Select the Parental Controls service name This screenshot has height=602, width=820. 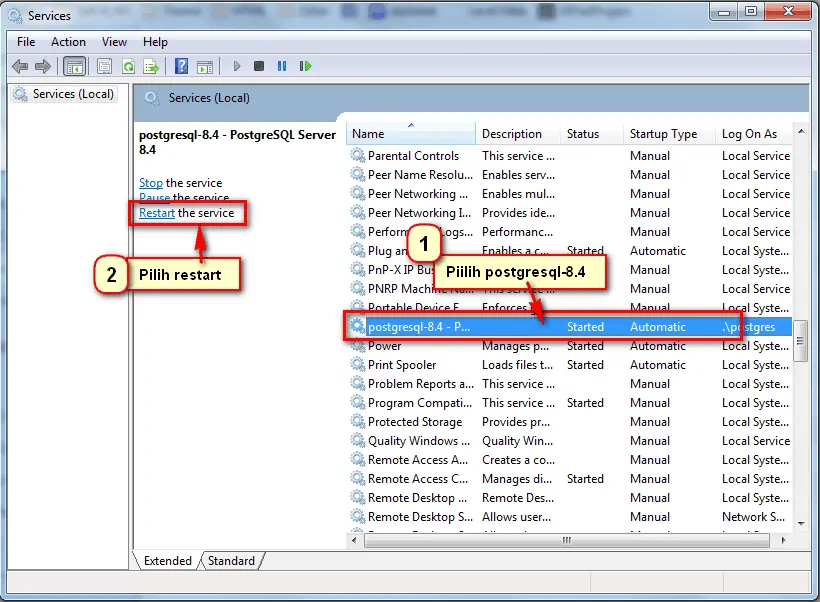tap(413, 156)
